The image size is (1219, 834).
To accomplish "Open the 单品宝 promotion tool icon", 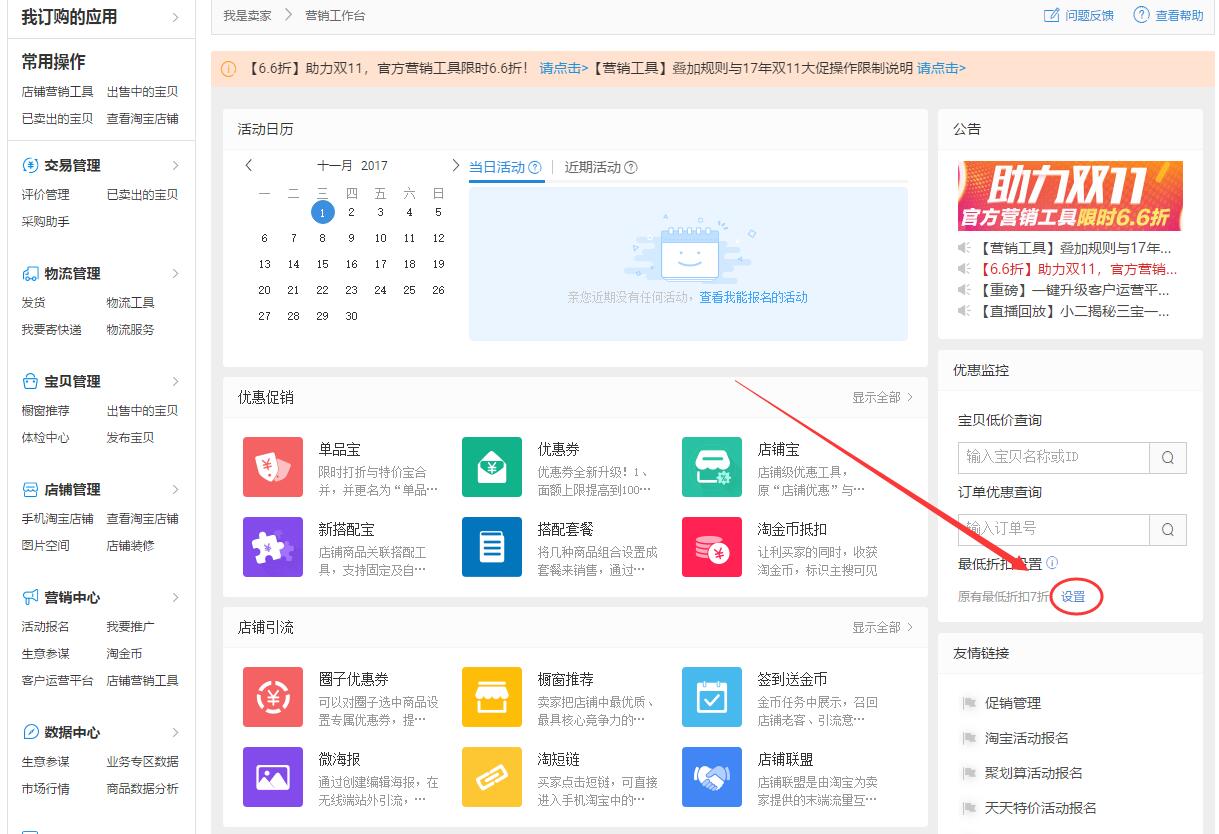I will 273,467.
